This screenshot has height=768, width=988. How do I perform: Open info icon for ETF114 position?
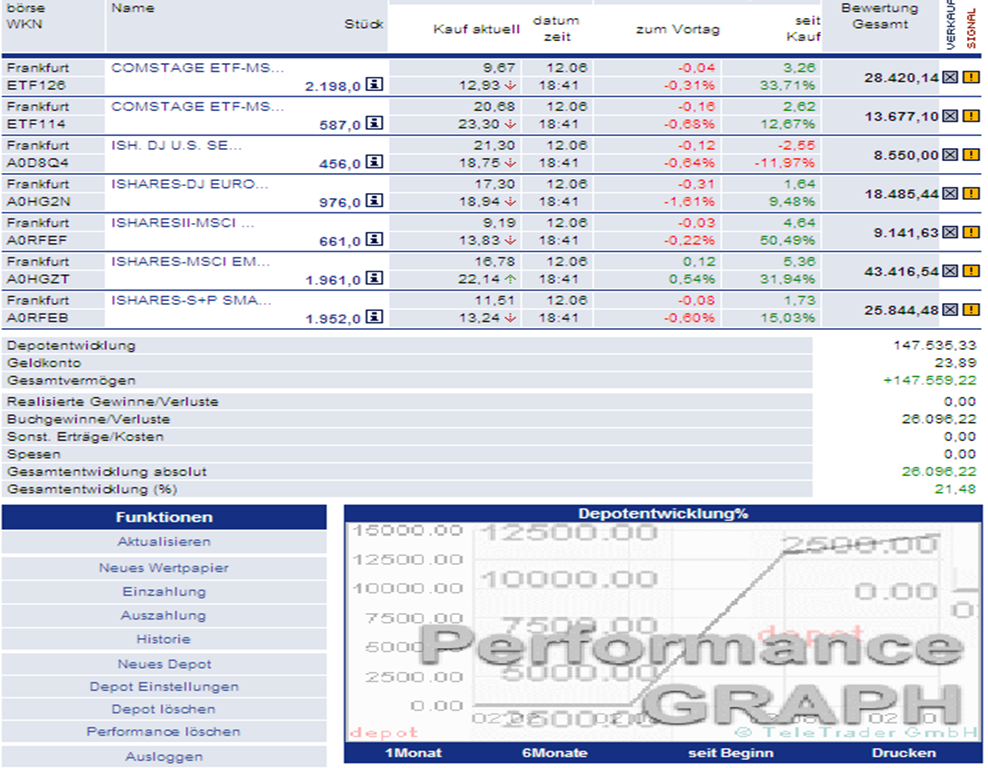[x=374, y=123]
